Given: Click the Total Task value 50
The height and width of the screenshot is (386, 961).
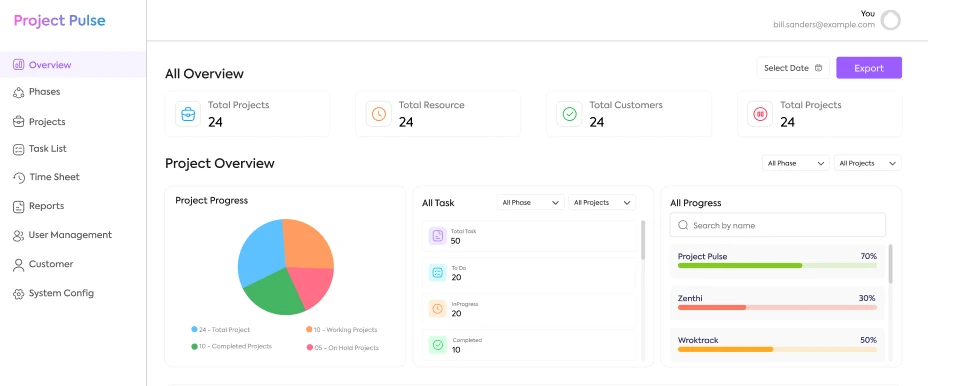Looking at the screenshot, I should tap(455, 241).
